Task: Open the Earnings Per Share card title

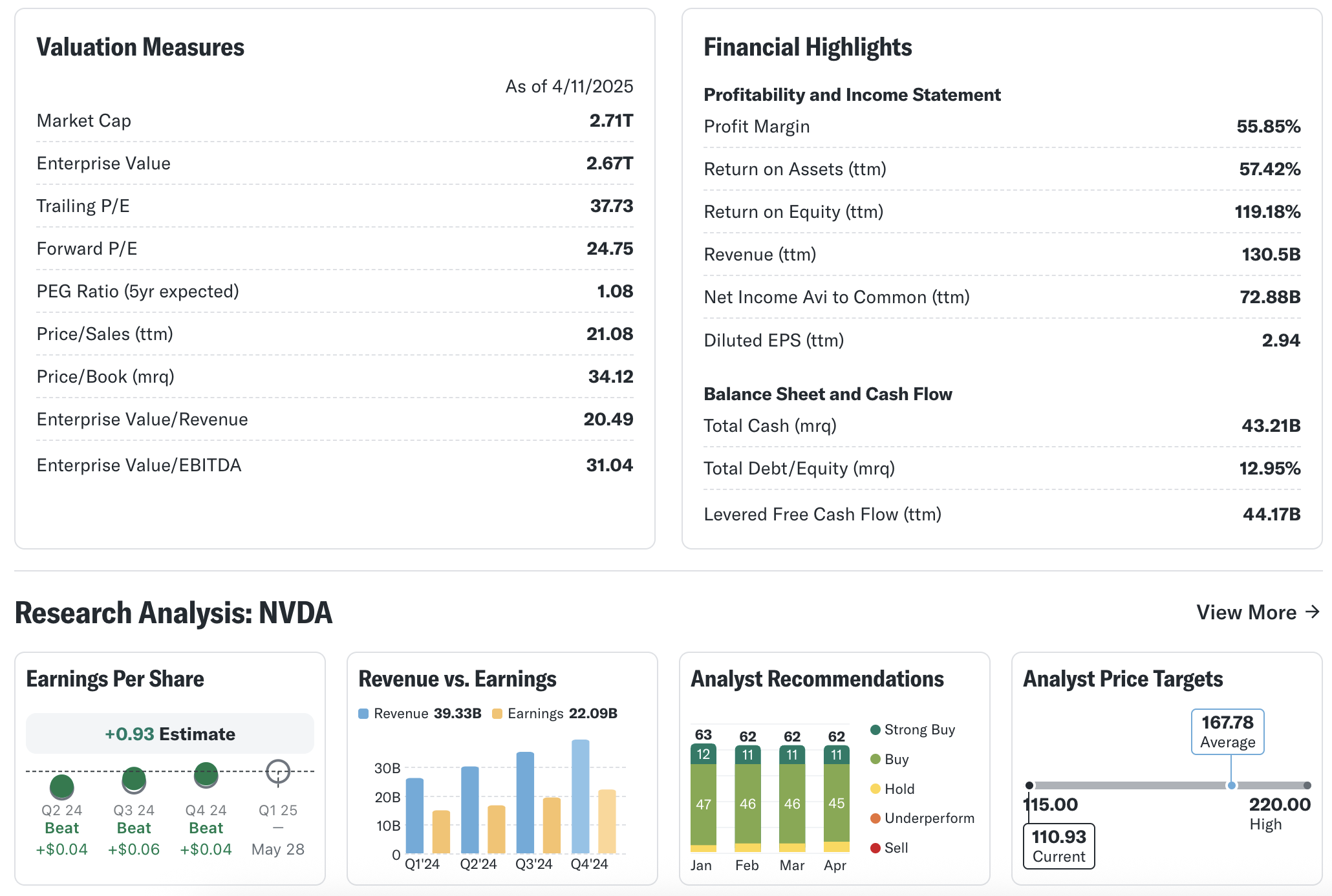Action: click(x=115, y=679)
